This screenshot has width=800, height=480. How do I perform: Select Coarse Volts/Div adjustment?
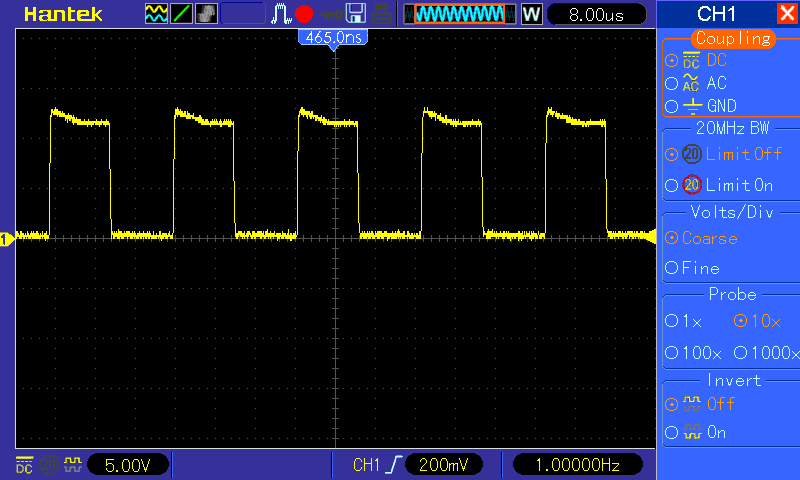tap(671, 238)
